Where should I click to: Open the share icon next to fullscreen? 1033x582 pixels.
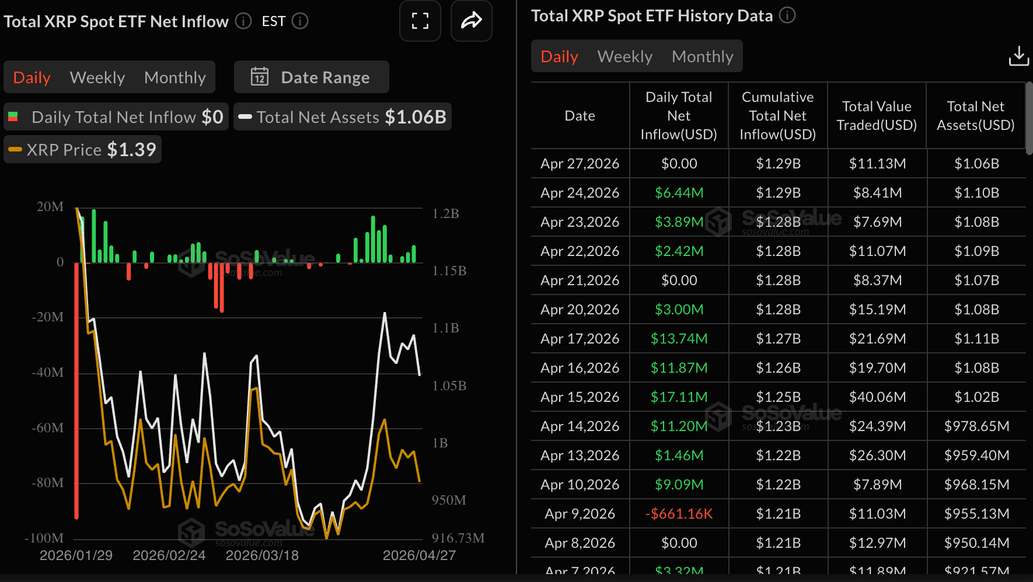click(471, 21)
